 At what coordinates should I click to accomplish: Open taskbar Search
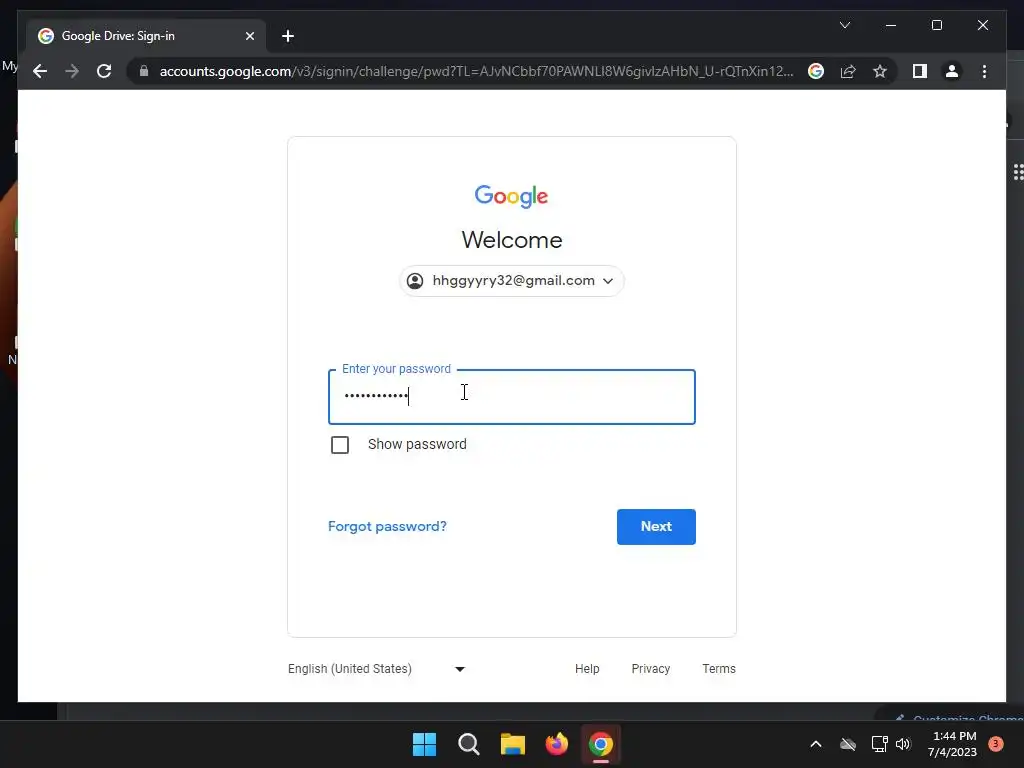[x=468, y=744]
